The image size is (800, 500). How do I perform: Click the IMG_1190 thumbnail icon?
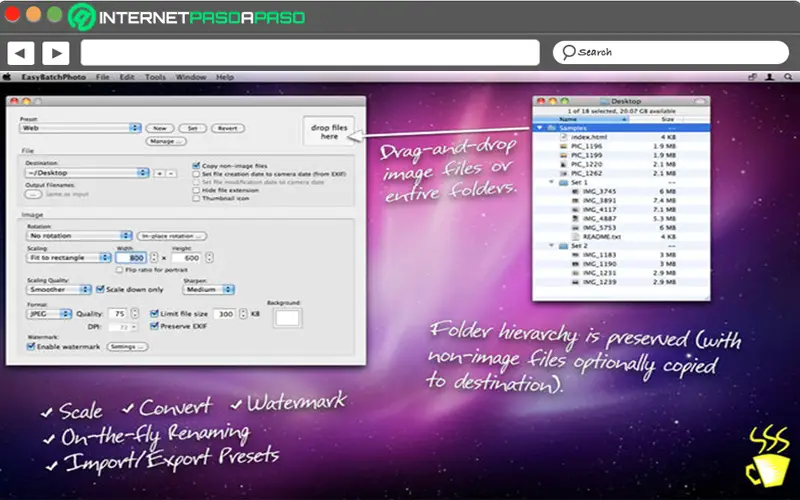click(576, 264)
